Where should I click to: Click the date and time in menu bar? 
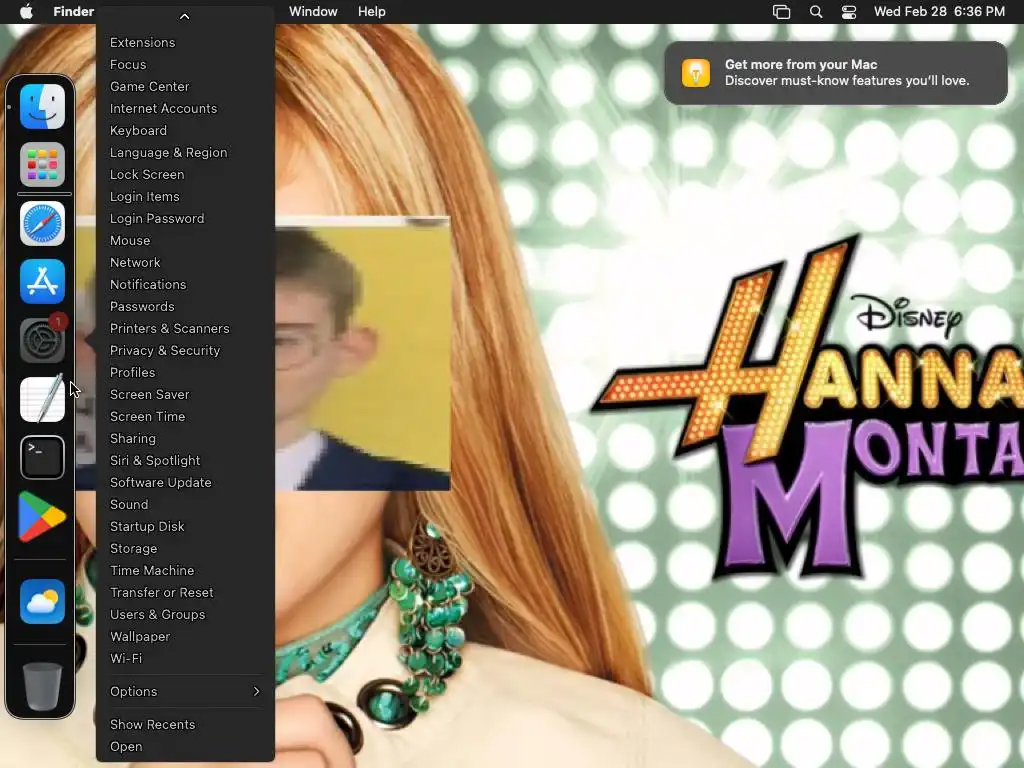point(939,12)
